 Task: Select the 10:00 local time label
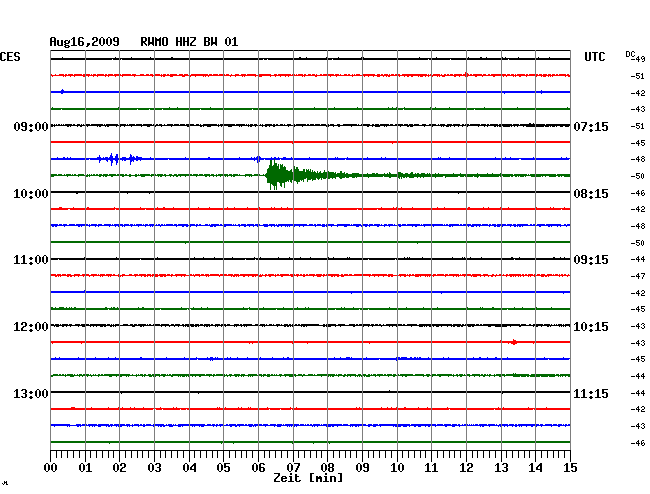(x=31, y=194)
